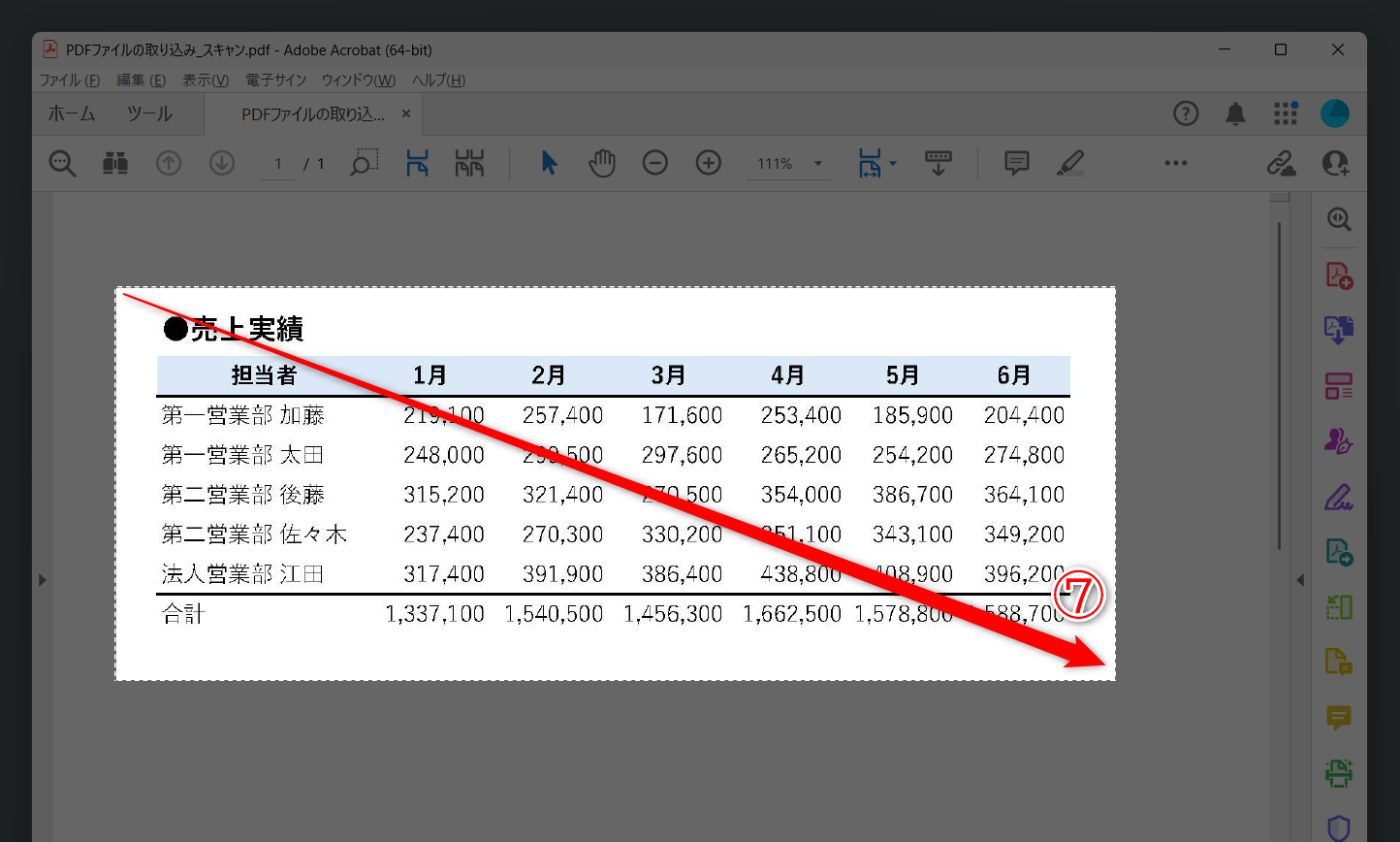Screen dimensions: 1400x842
Task: Open the three-dot more tools menu
Action: click(1176, 163)
